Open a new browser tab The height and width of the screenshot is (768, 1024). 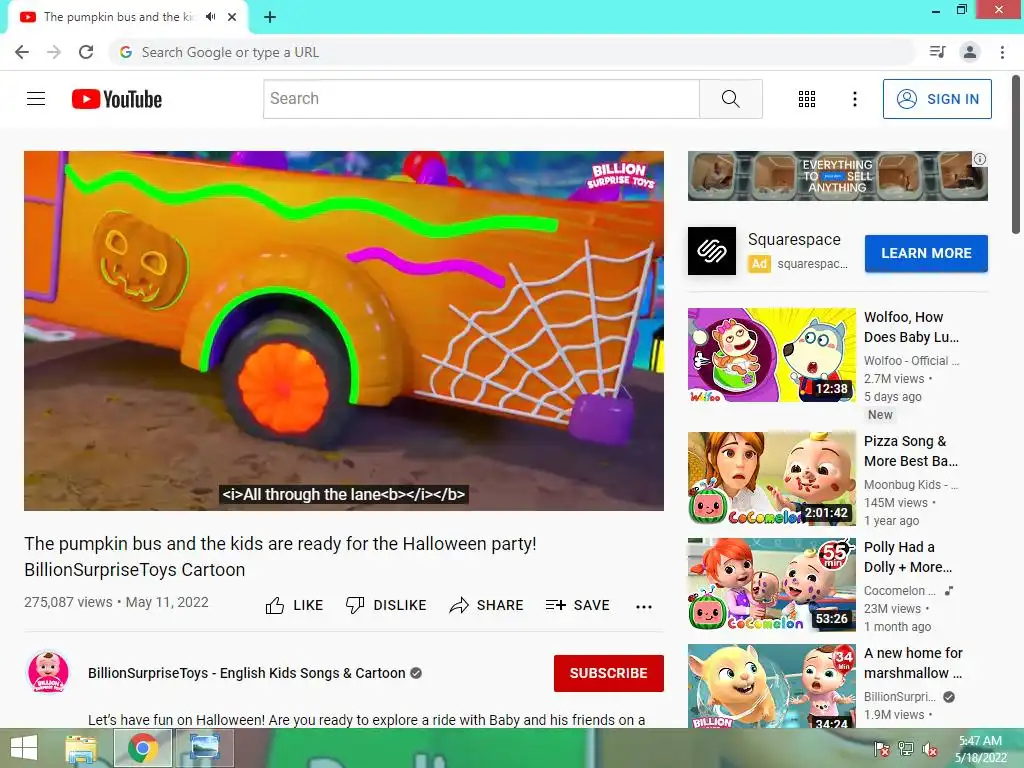tap(270, 17)
